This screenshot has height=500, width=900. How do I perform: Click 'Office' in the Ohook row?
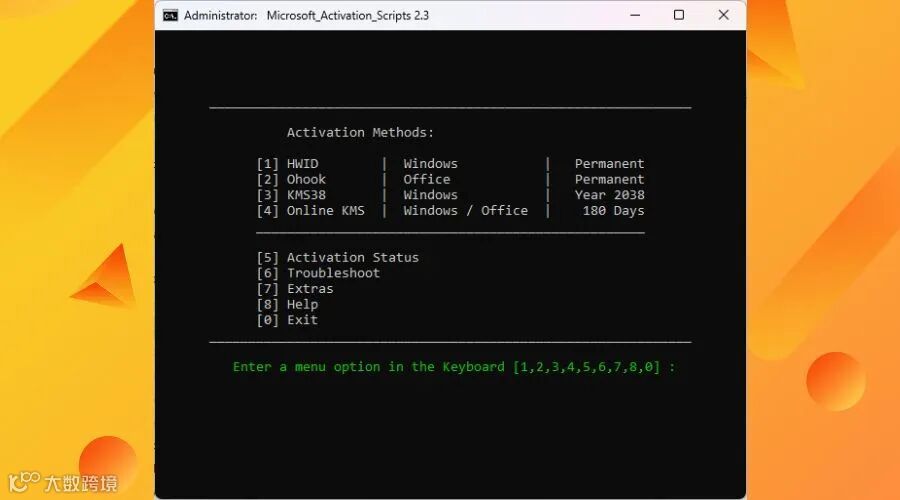coord(426,179)
